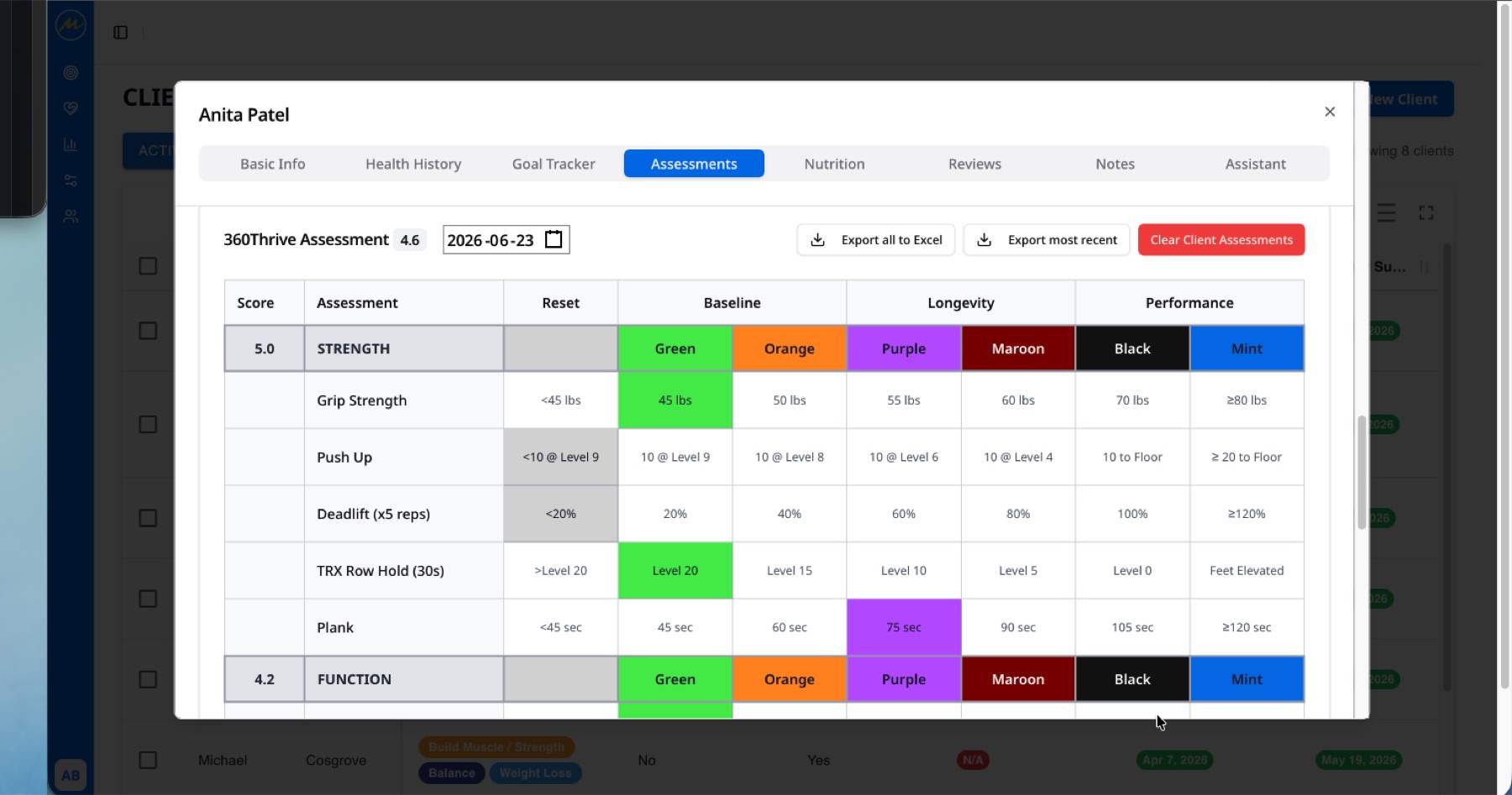Click Export most recent button
This screenshot has height=795, width=1512.
1047,240
